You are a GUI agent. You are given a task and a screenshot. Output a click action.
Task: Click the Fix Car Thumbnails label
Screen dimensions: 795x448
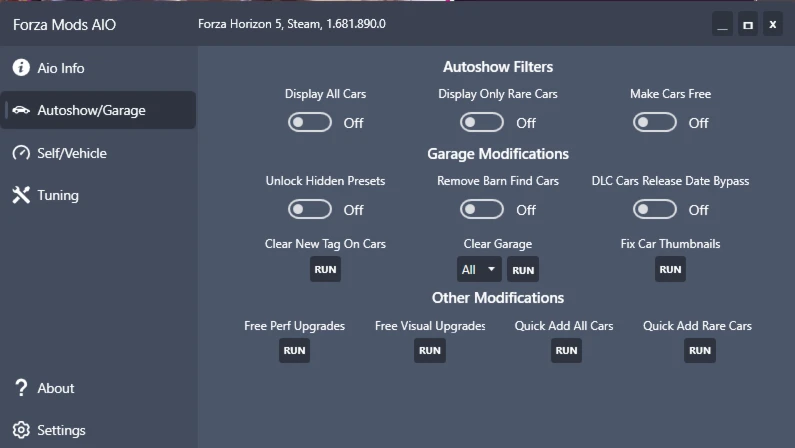tap(670, 244)
